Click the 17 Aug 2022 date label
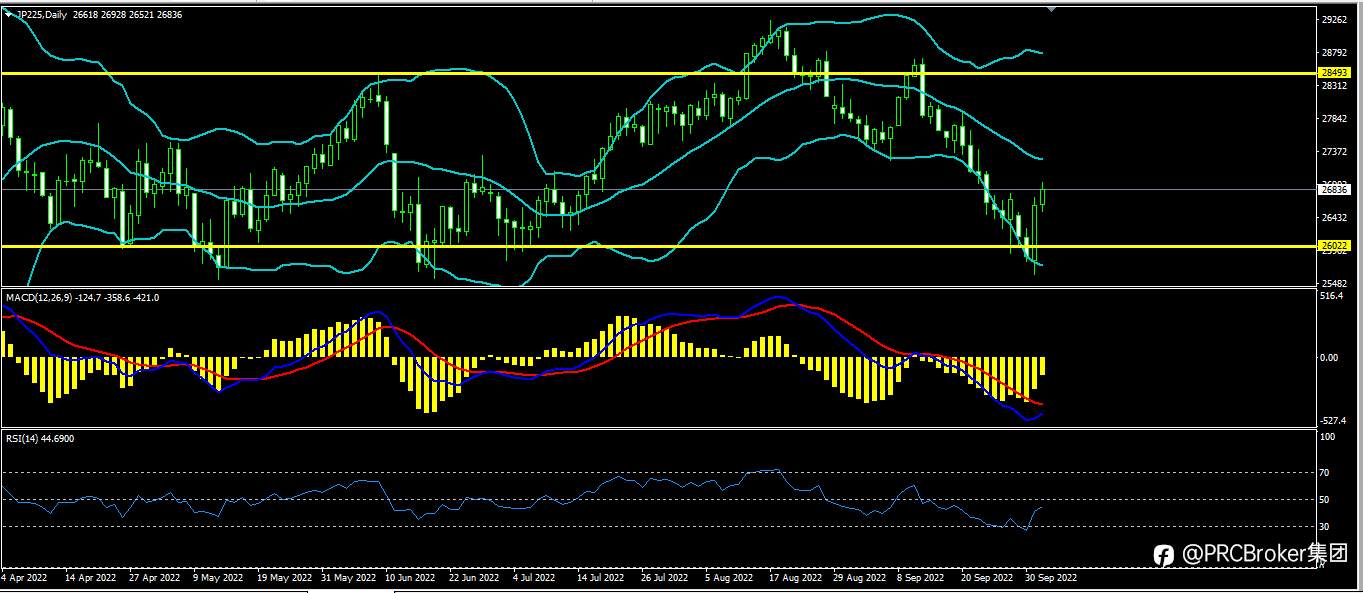Image resolution: width=1363 pixels, height=593 pixels. (795, 577)
